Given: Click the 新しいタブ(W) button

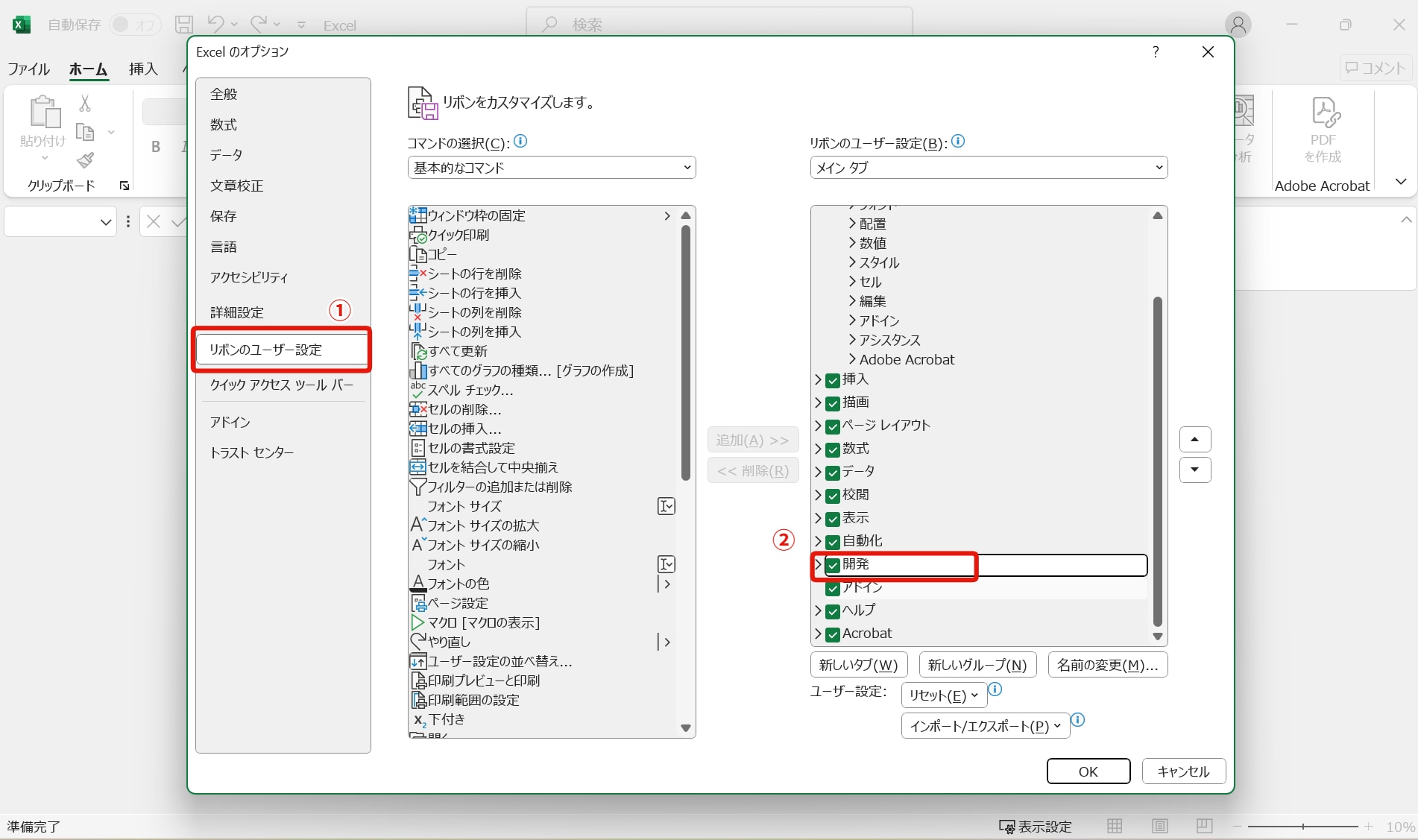Looking at the screenshot, I should point(857,664).
